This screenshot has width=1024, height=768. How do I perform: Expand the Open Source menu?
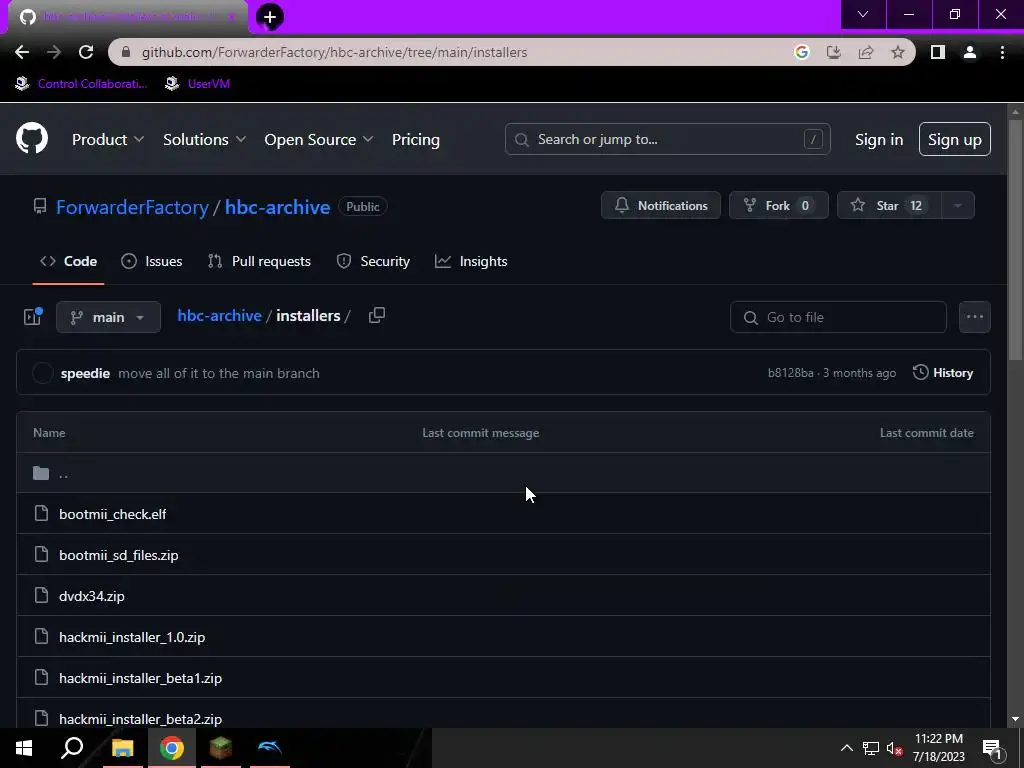click(319, 139)
